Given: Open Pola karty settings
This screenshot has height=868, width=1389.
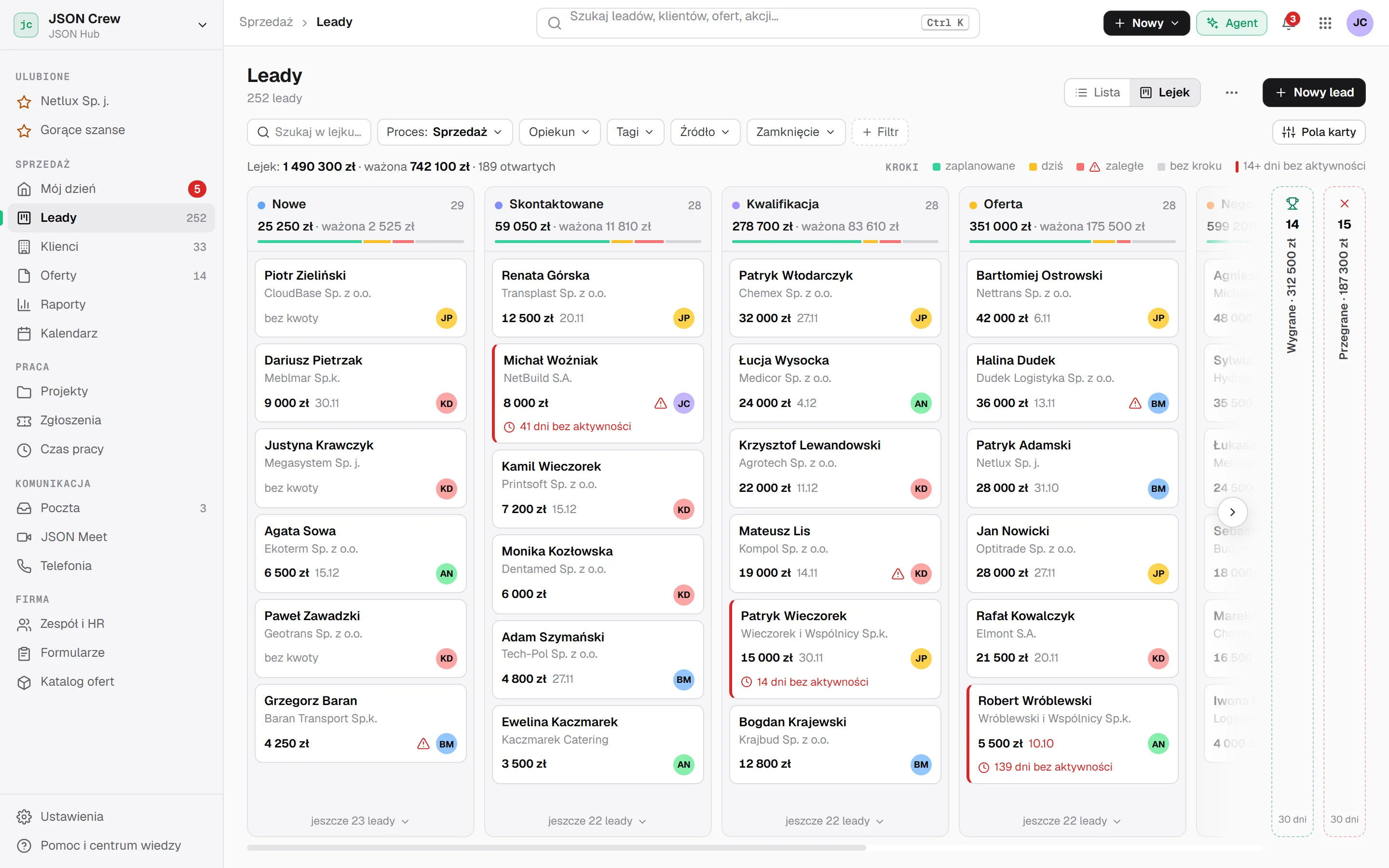Looking at the screenshot, I should click(1319, 132).
